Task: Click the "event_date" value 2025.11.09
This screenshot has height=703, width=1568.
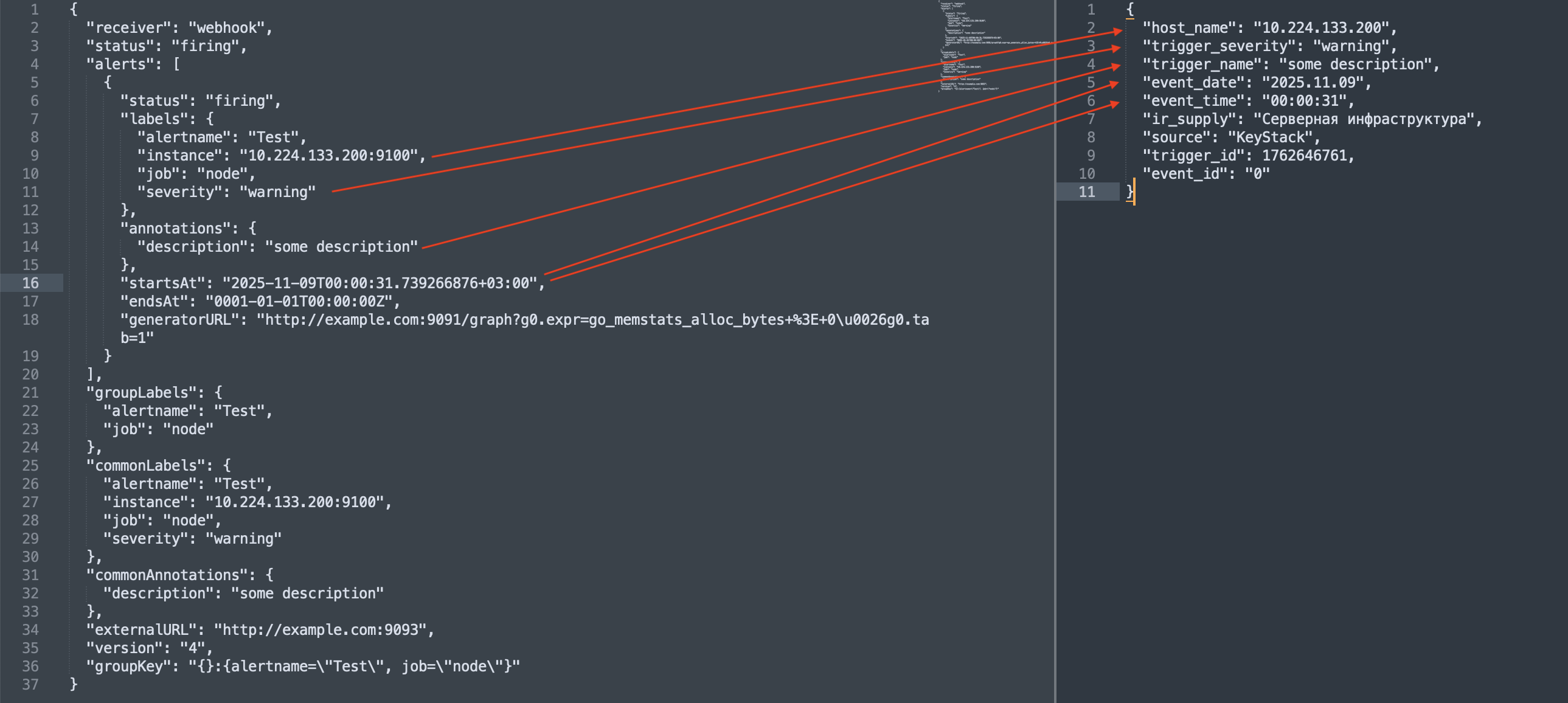Action: pos(1312,82)
